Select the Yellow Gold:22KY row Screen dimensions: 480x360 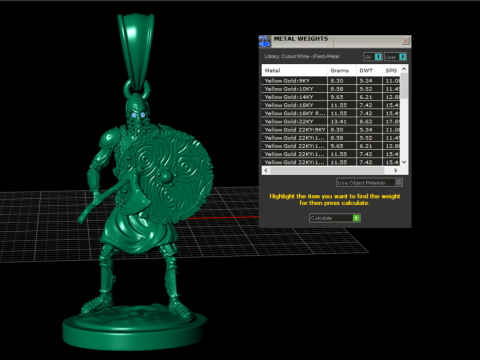[331, 121]
